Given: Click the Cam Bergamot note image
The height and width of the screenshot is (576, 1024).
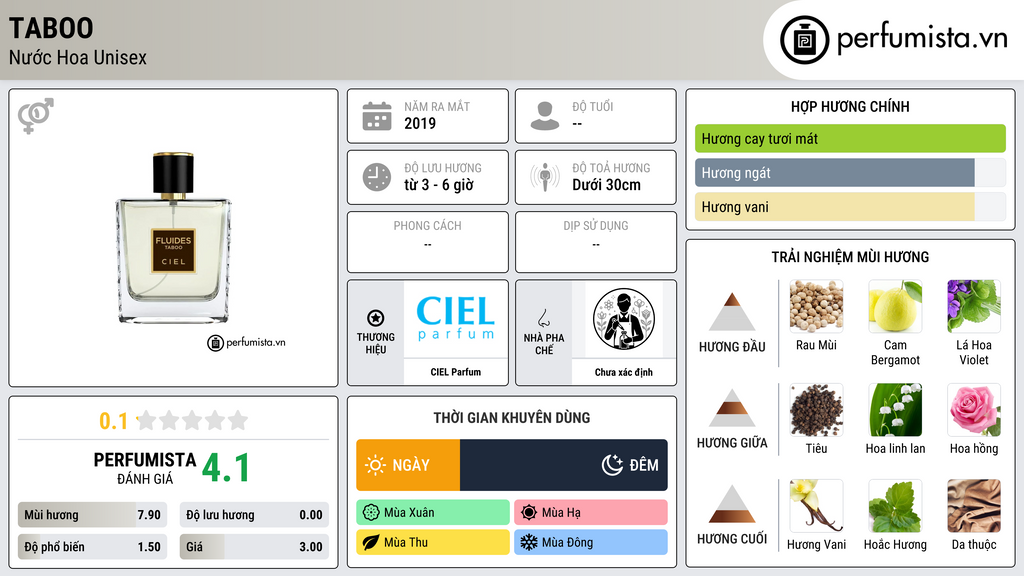Looking at the screenshot, I should 895,306.
